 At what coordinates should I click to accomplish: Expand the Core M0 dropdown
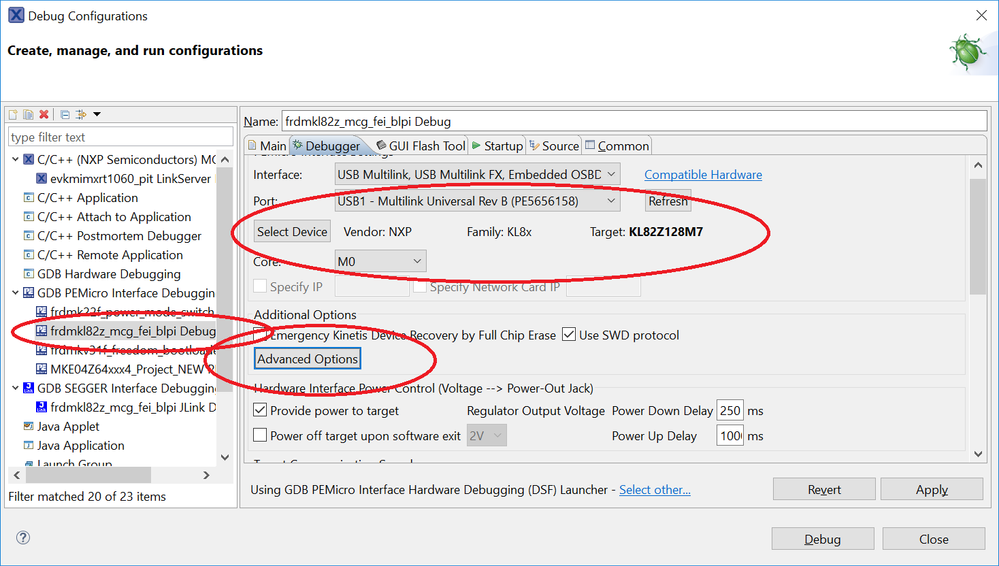[x=381, y=261]
